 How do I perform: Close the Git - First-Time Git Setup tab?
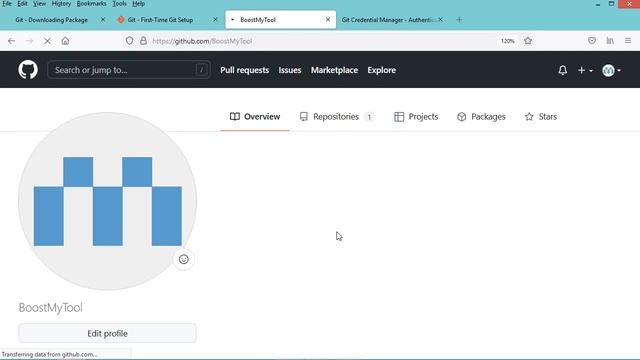coord(215,20)
